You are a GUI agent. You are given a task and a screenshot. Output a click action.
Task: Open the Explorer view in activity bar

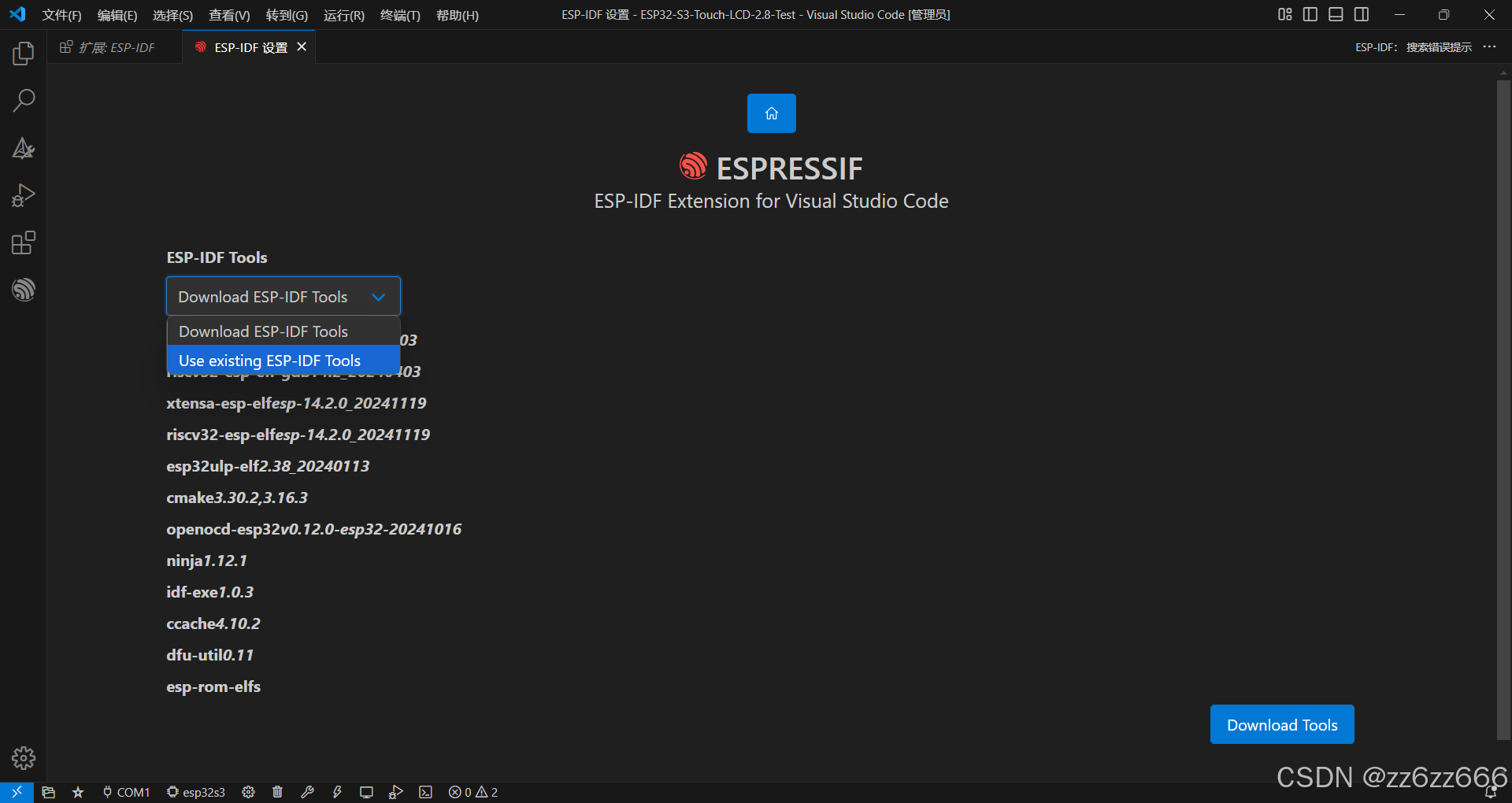point(24,54)
